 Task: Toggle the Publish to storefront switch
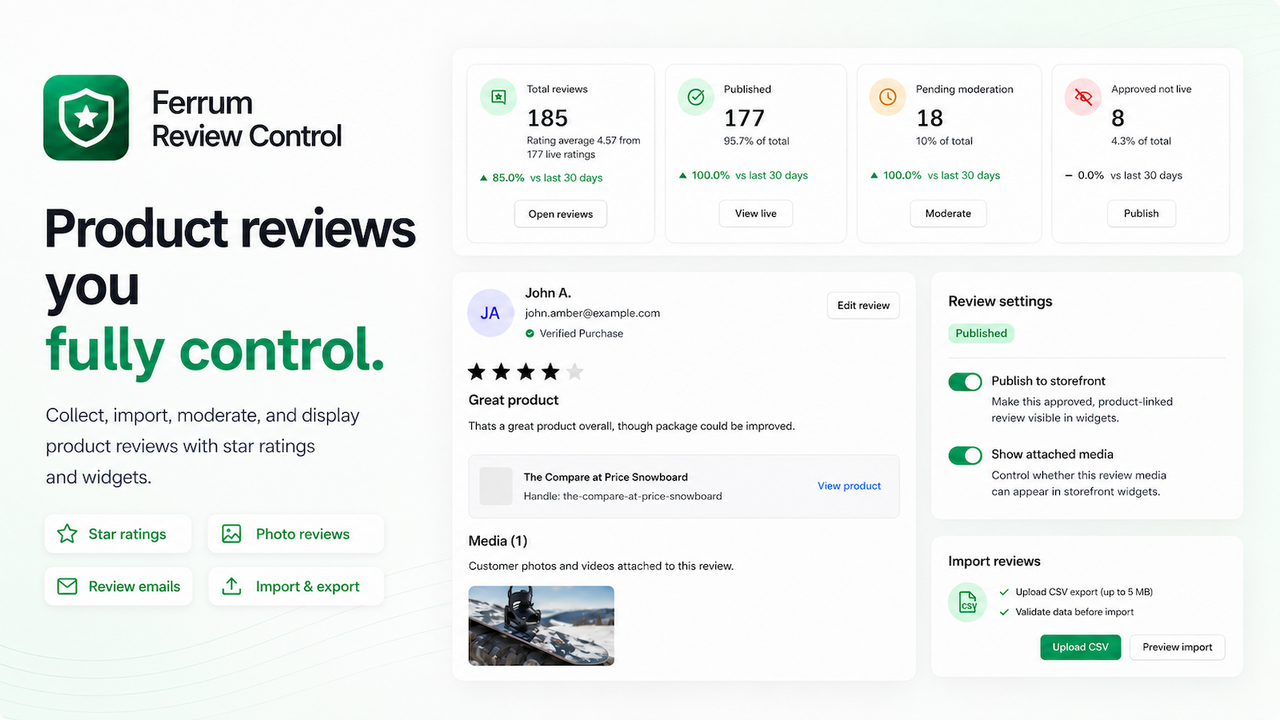click(x=965, y=382)
